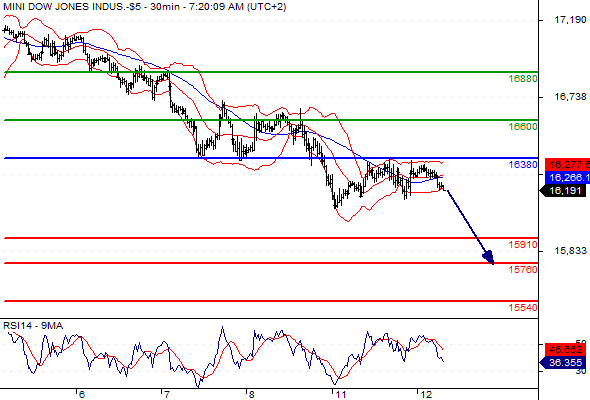Select the 16,738 price axis label

coord(570,97)
